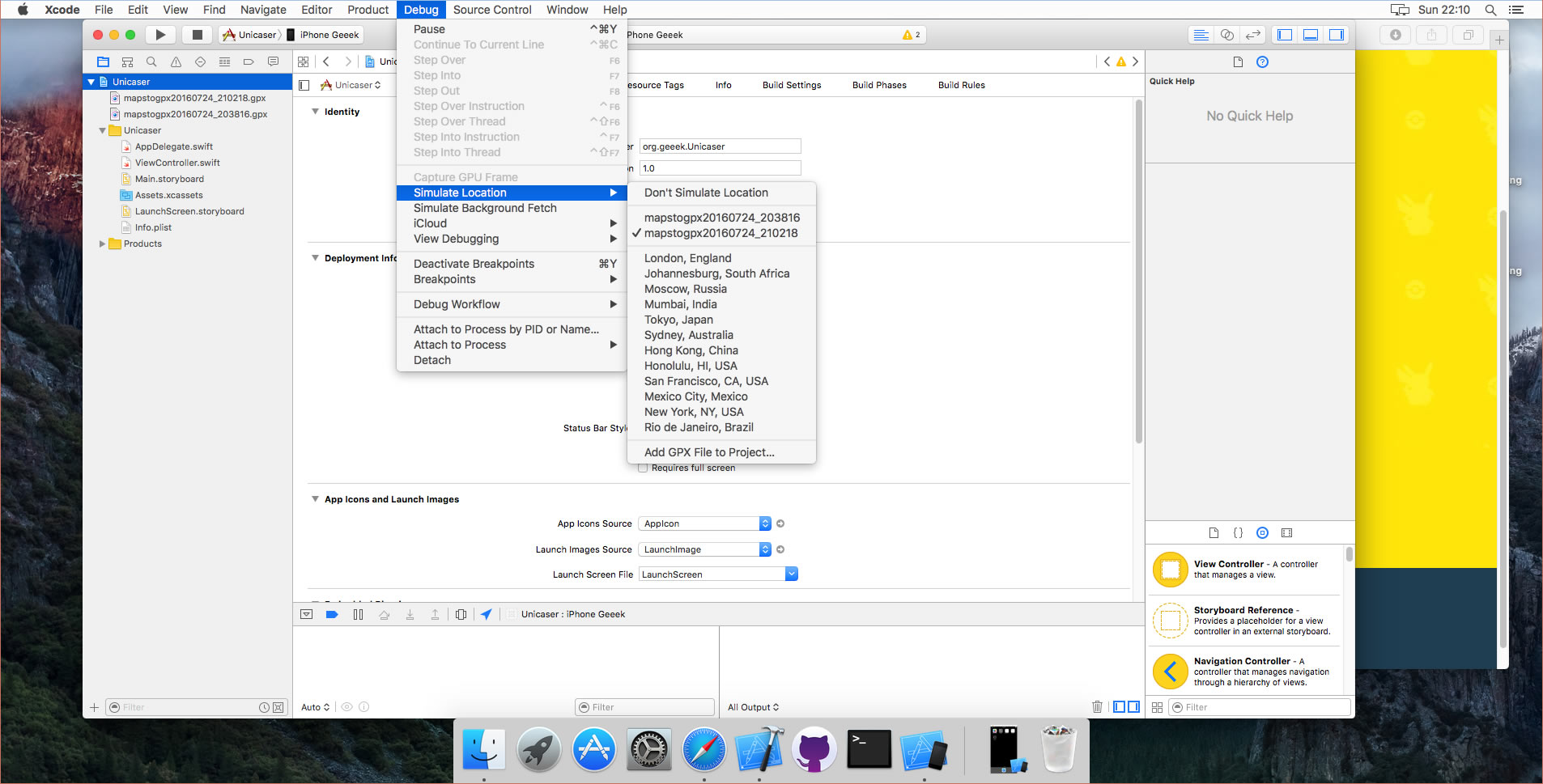This screenshot has width=1543, height=784.
Task: Toggle the Navigator panel visibility
Action: [1285, 35]
